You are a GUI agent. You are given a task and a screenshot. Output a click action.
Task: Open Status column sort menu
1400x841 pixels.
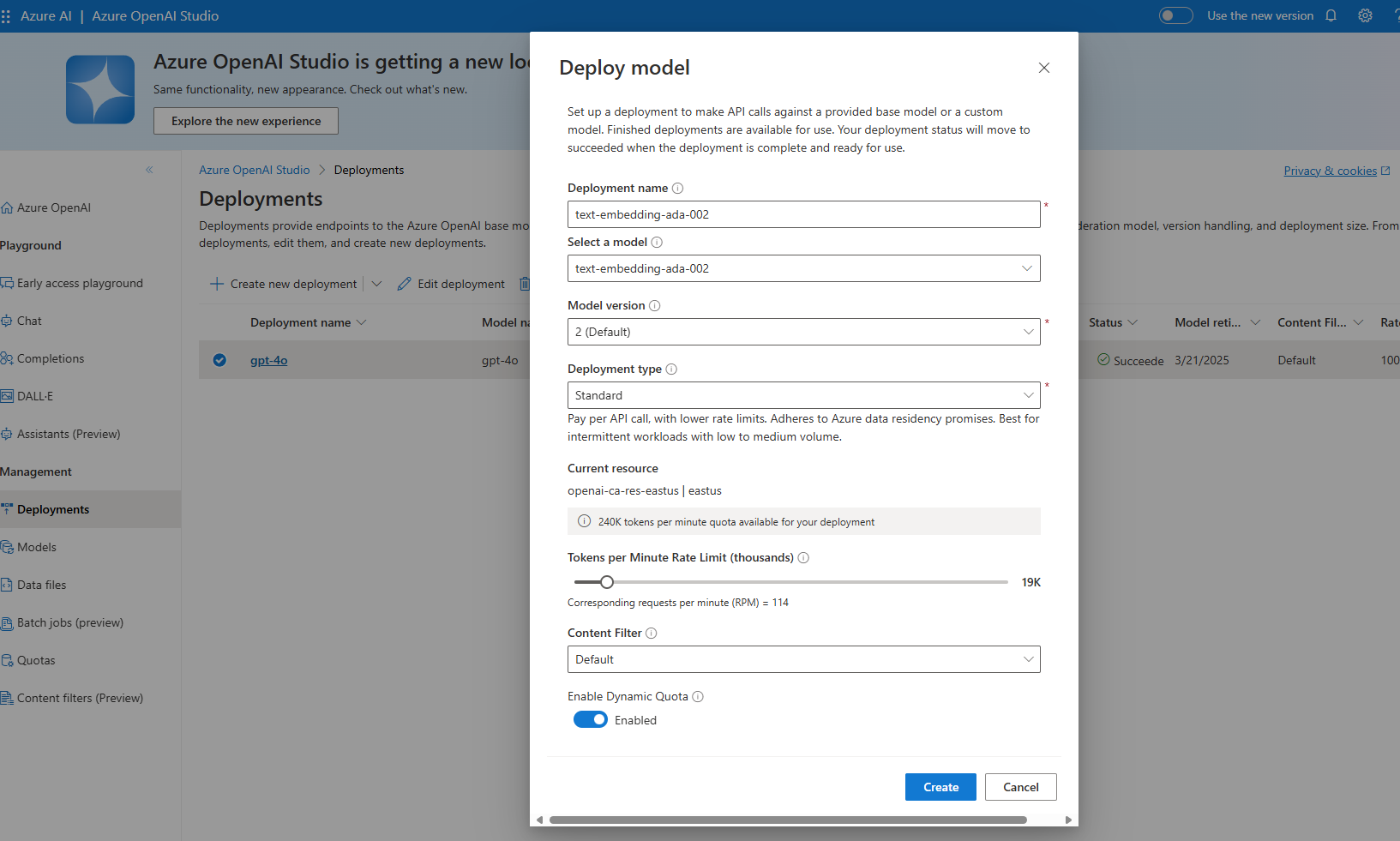[x=1133, y=322]
